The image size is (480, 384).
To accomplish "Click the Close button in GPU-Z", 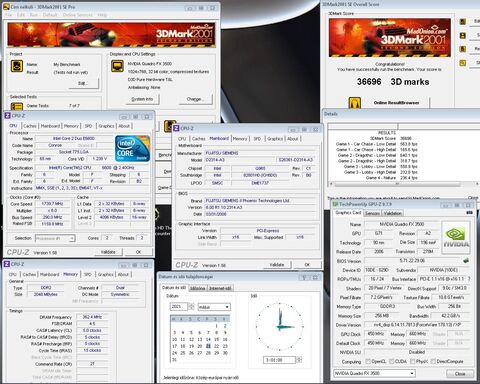I will click(460, 374).
